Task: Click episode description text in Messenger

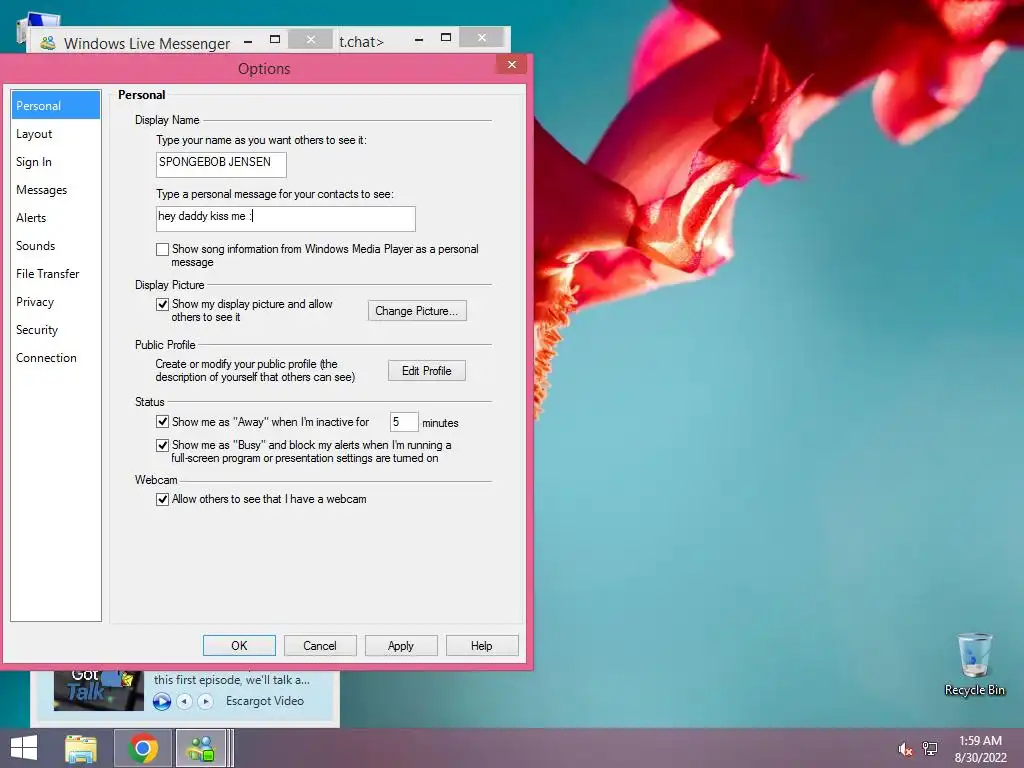Action: [232, 680]
